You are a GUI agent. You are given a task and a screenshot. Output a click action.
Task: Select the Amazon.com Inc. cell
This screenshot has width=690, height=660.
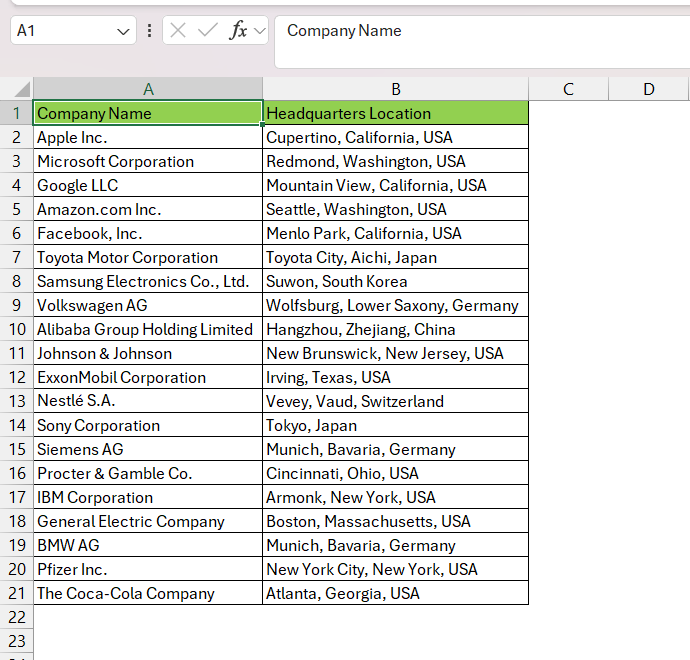click(x=148, y=209)
